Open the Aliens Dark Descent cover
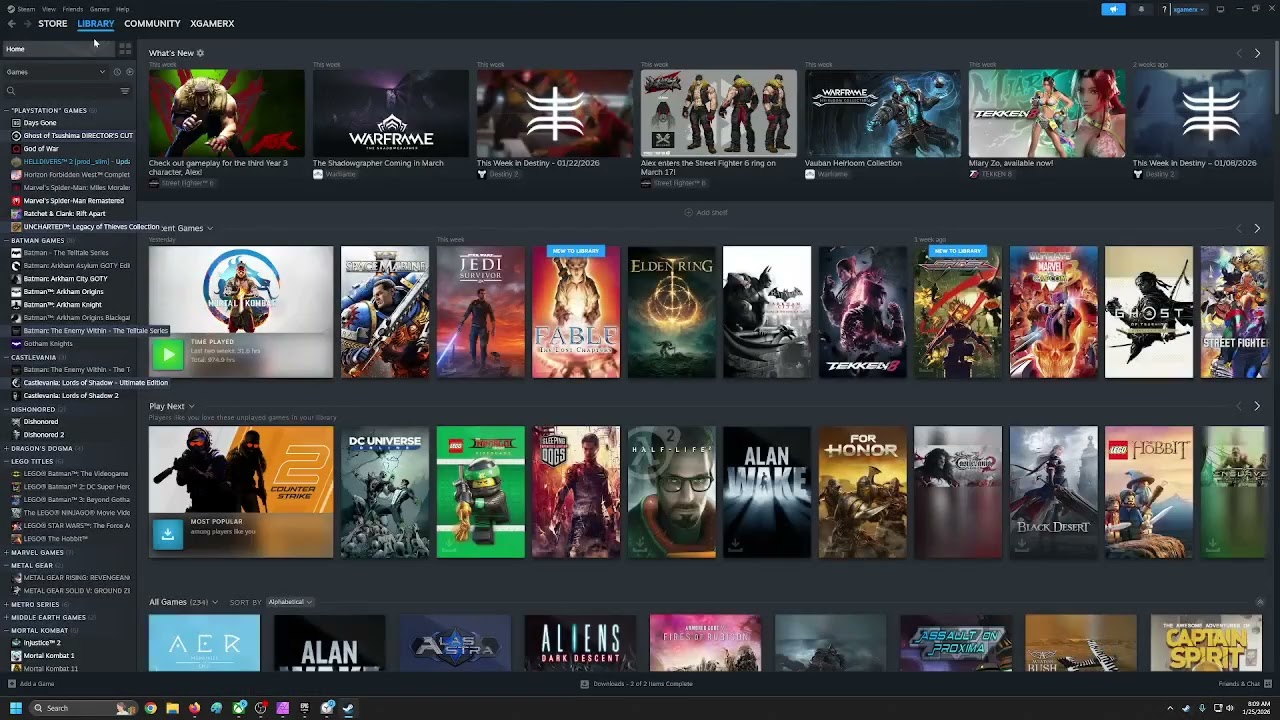The image size is (1280, 720). (579, 644)
